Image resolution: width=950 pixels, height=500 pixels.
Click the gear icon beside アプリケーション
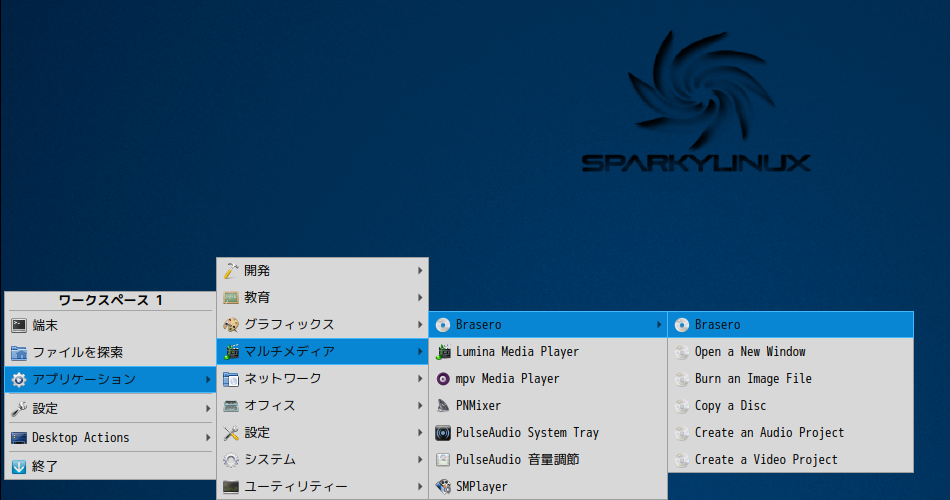coord(19,379)
